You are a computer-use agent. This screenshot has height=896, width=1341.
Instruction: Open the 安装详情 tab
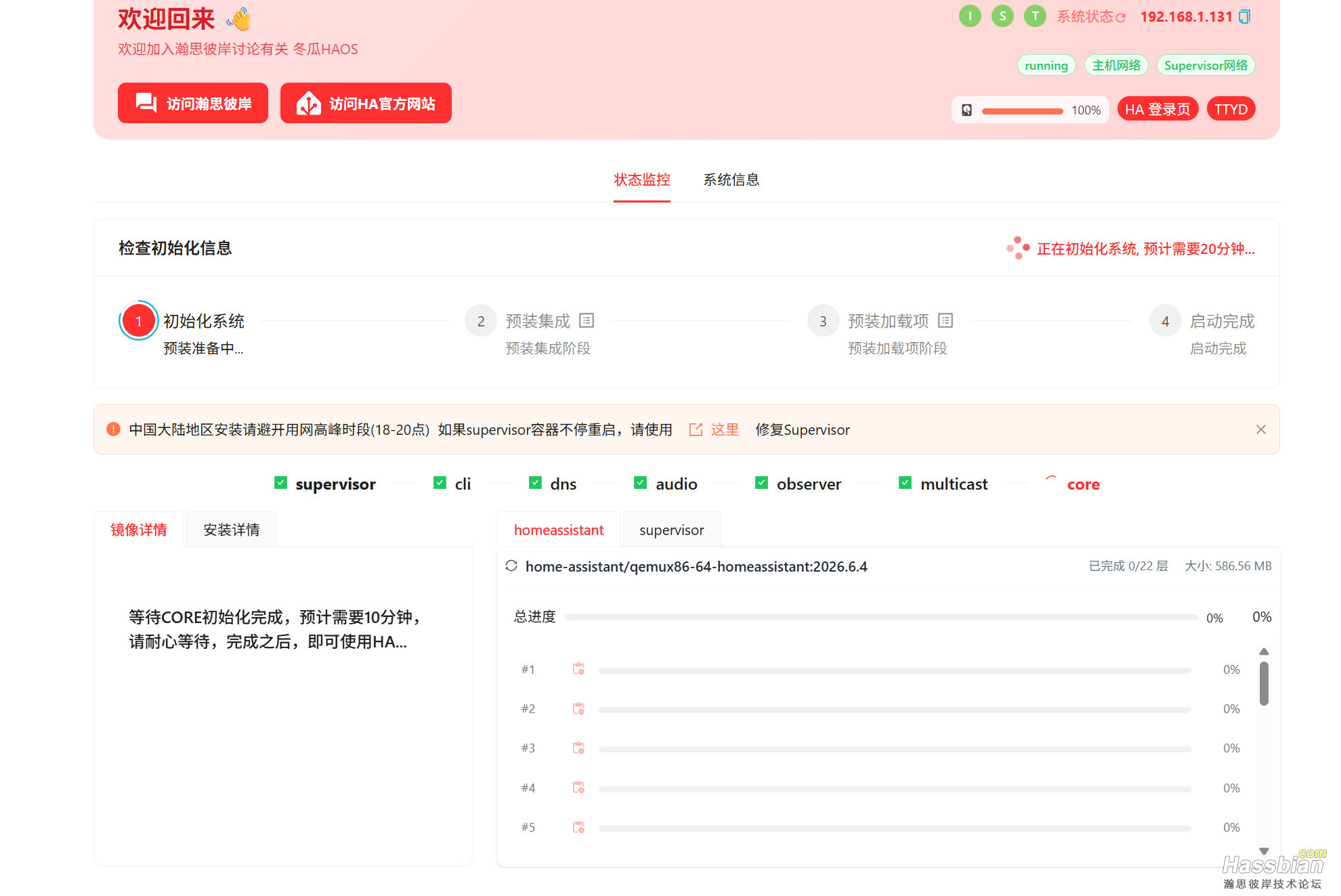232,530
